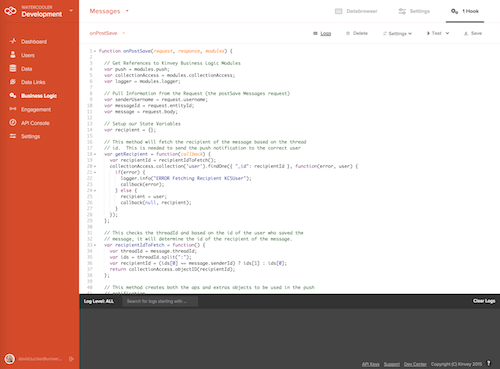Click the Save button
Viewport: 500px width, 369px height.
pos(473,33)
